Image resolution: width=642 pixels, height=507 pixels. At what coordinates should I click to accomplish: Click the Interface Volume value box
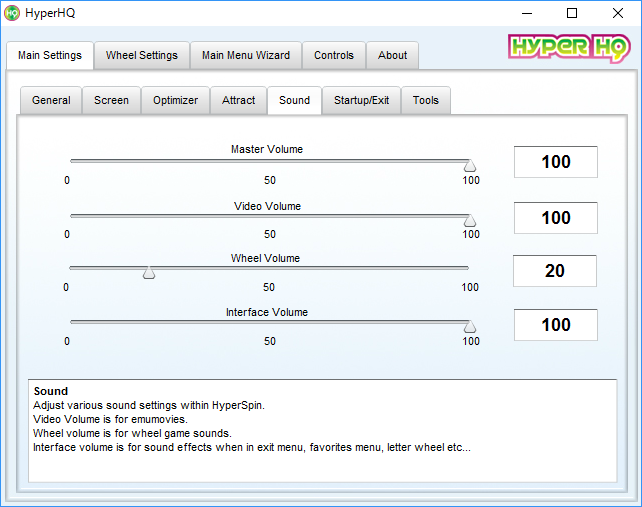[x=556, y=325]
